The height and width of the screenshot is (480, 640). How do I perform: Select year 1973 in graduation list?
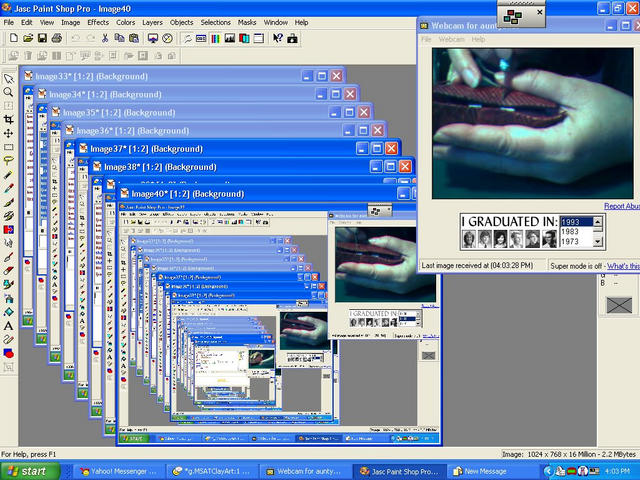576,241
